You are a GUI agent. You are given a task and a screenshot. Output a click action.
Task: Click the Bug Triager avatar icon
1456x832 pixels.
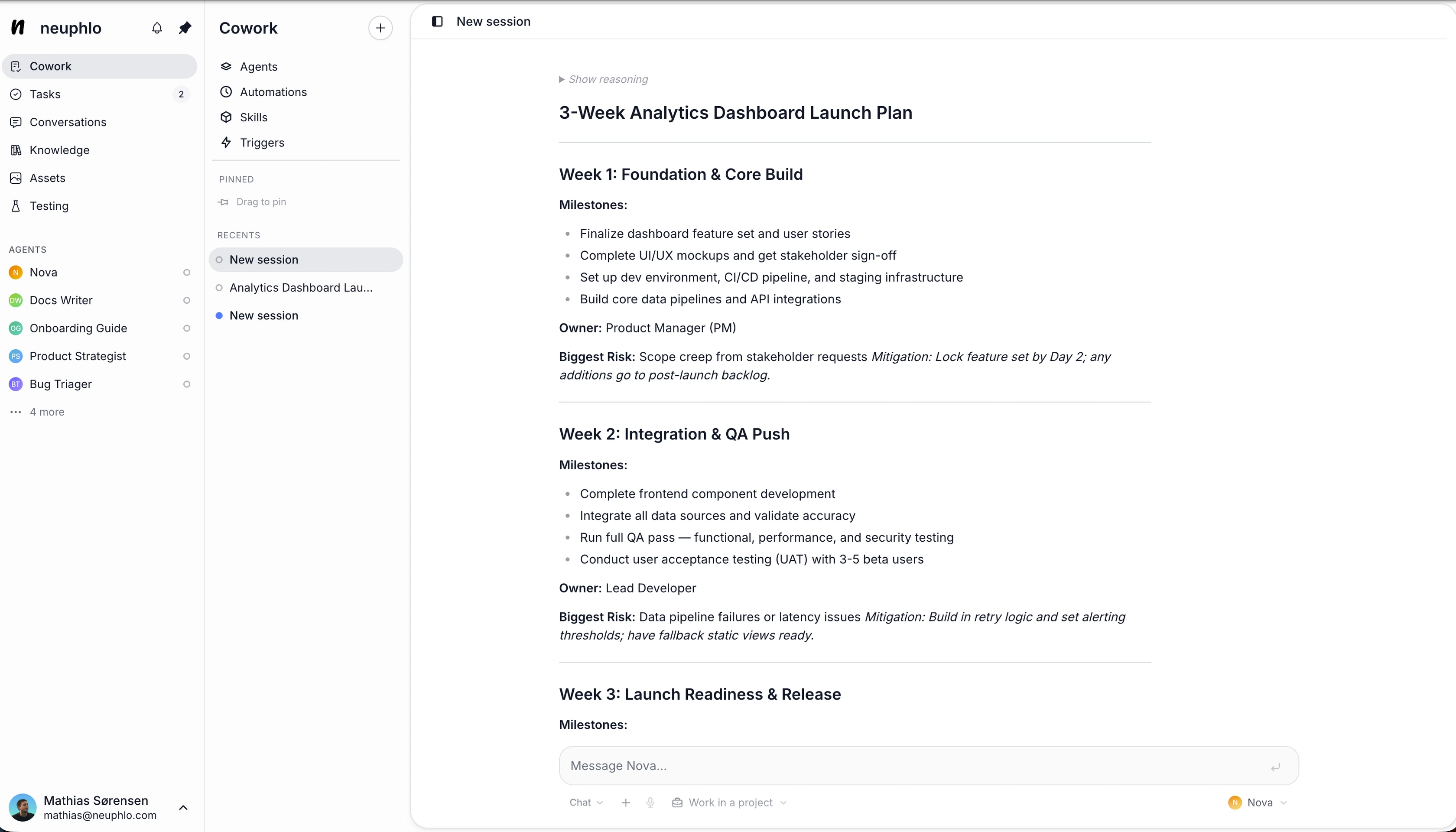coord(16,384)
